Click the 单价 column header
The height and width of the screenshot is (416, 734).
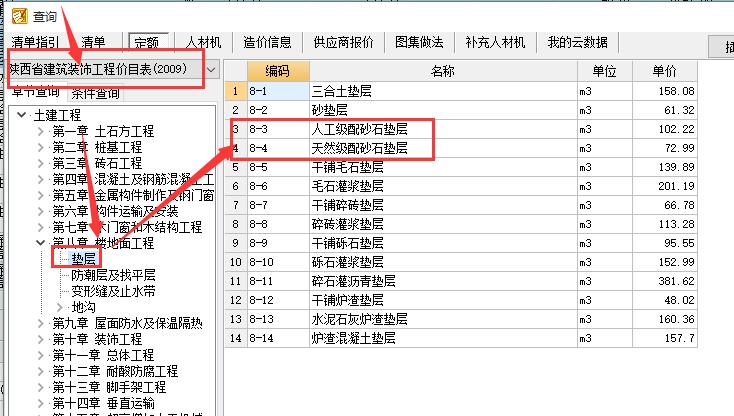pos(664,71)
